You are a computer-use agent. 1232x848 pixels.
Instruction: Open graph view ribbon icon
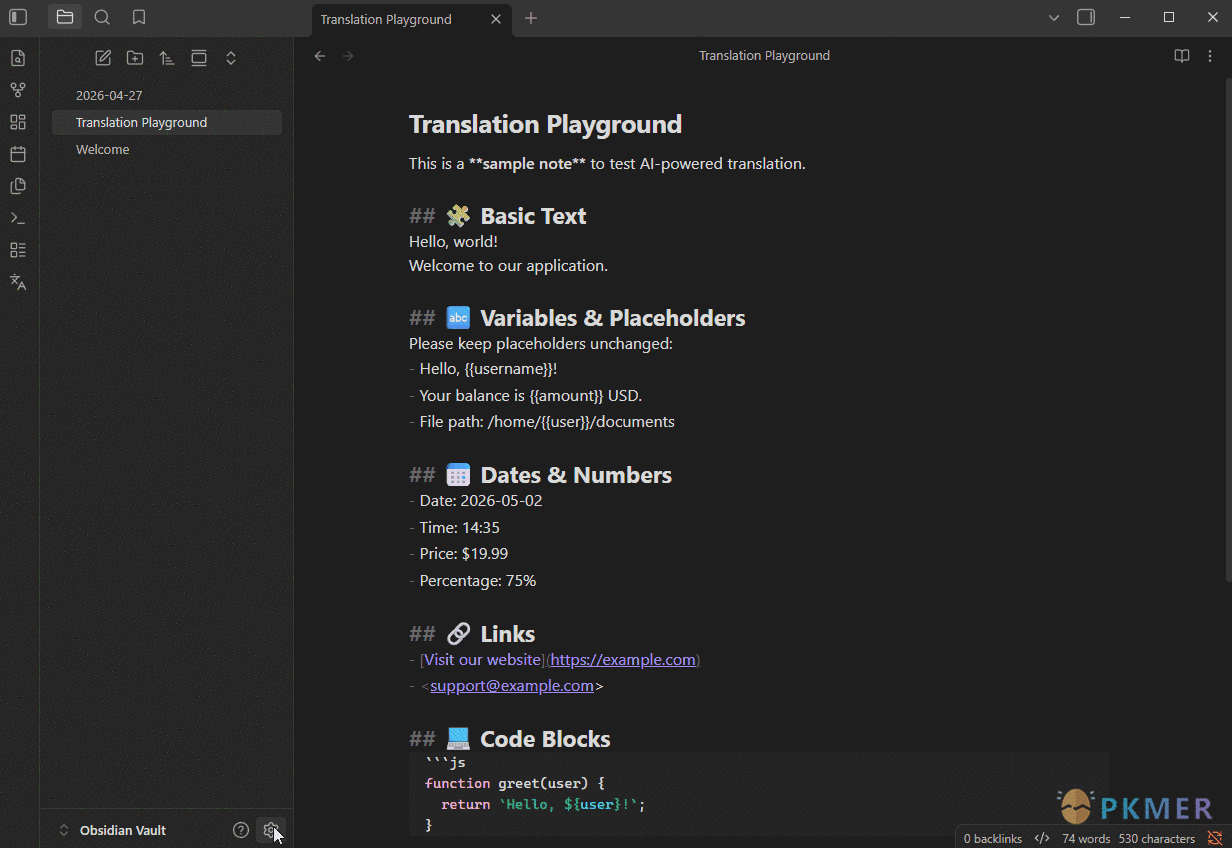click(x=18, y=90)
